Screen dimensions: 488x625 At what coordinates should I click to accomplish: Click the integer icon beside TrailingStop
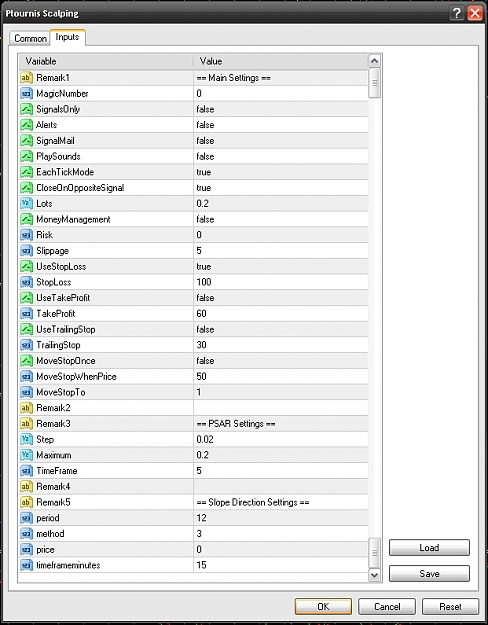pyautogui.click(x=26, y=345)
